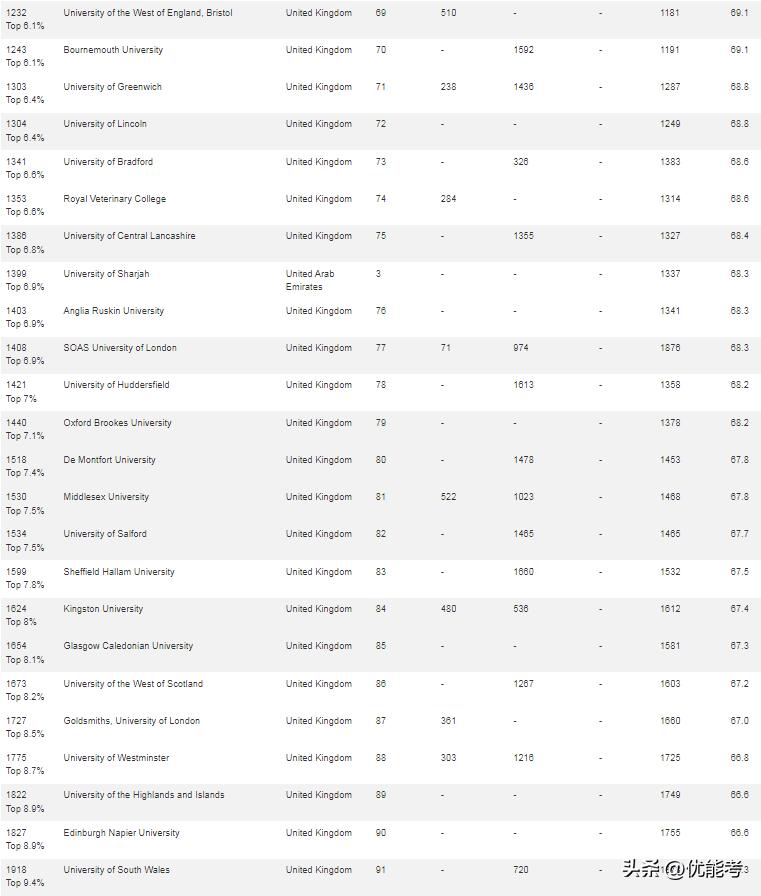Screen dimensions: 761x896
Task: Click Royal Veterinary College name
Action: (114, 199)
